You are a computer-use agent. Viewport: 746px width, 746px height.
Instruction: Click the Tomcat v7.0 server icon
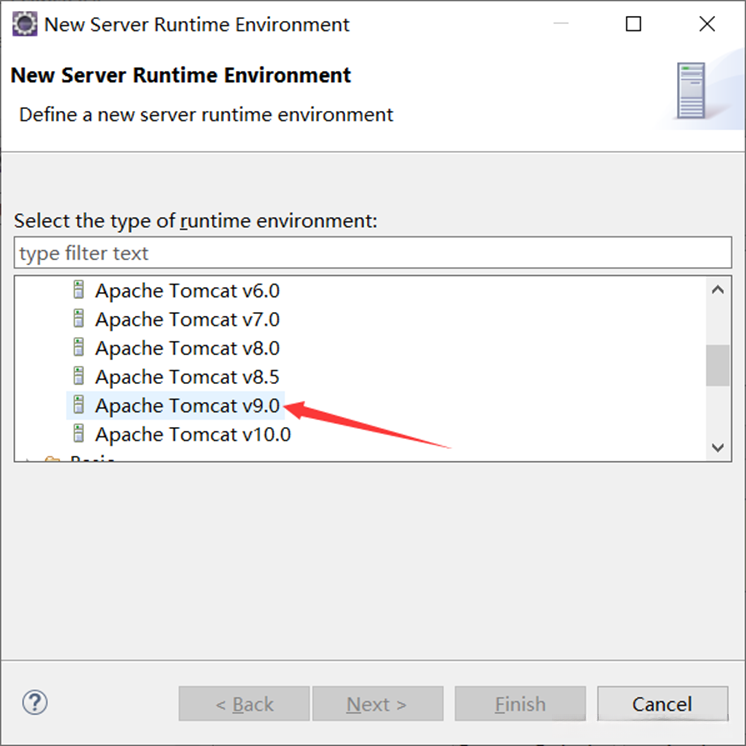(x=79, y=320)
